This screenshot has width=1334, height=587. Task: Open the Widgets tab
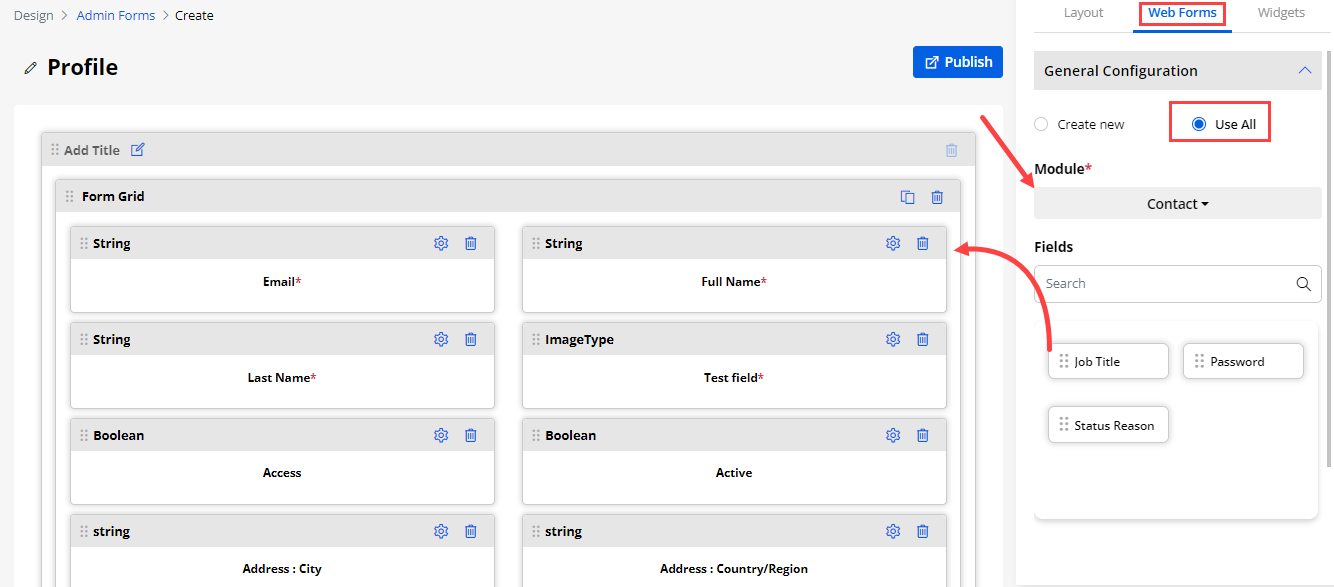tap(1281, 13)
